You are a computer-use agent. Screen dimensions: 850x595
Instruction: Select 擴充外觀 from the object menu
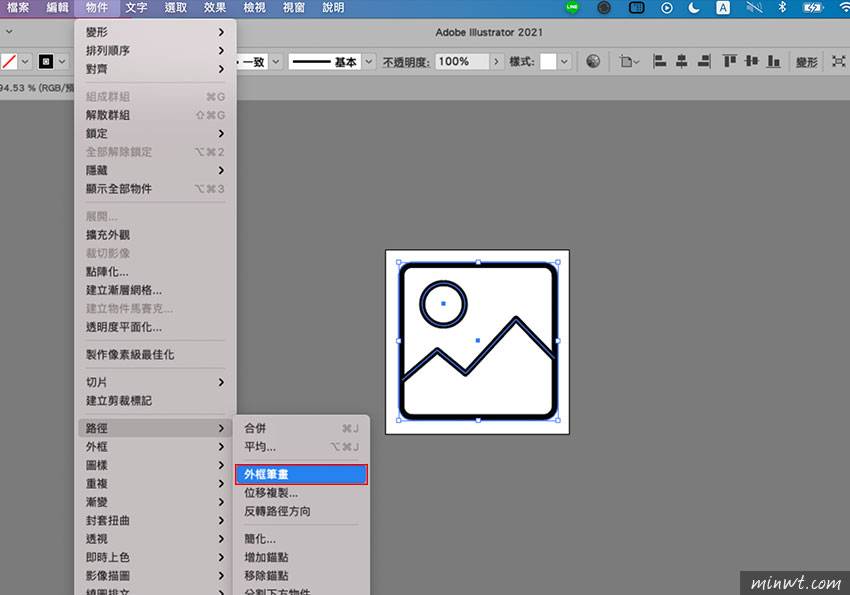(x=106, y=235)
